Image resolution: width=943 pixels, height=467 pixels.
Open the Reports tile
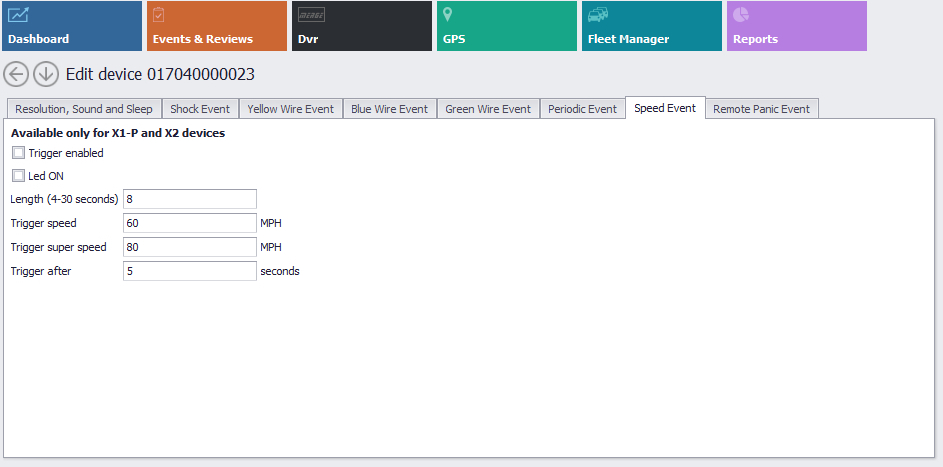pos(796,26)
